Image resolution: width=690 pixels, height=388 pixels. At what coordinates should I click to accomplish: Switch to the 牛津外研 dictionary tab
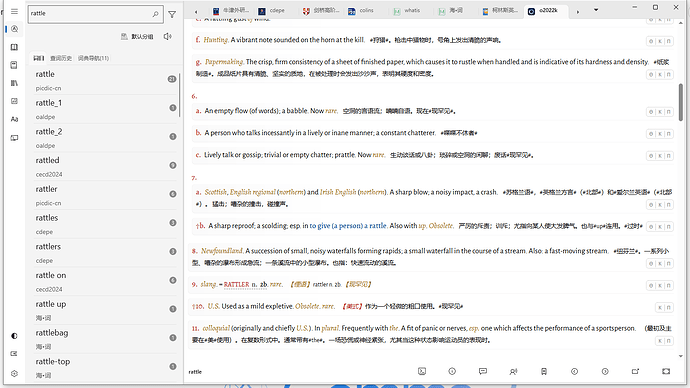coord(231,11)
